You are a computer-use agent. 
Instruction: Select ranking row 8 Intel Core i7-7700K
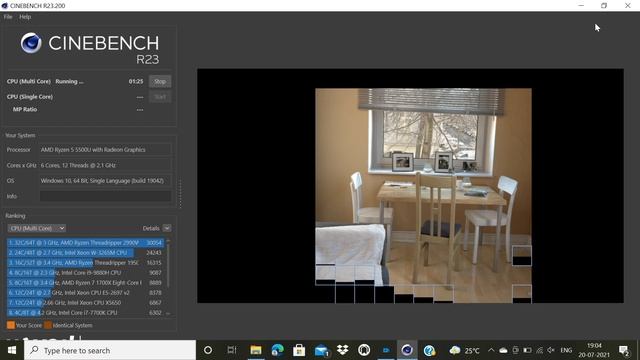pos(85,313)
